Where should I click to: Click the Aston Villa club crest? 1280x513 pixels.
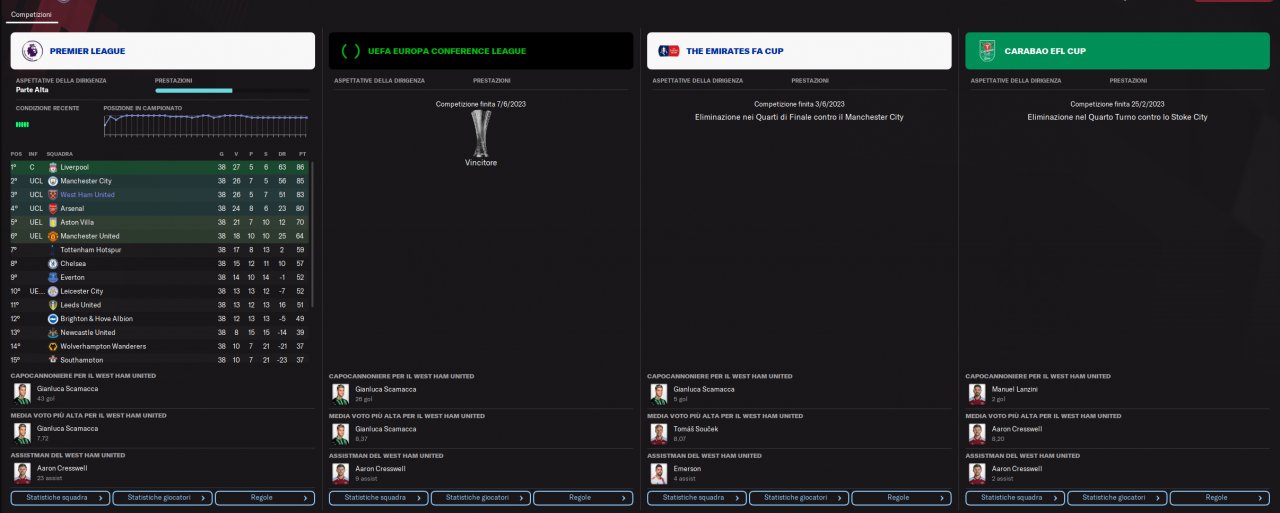53,222
